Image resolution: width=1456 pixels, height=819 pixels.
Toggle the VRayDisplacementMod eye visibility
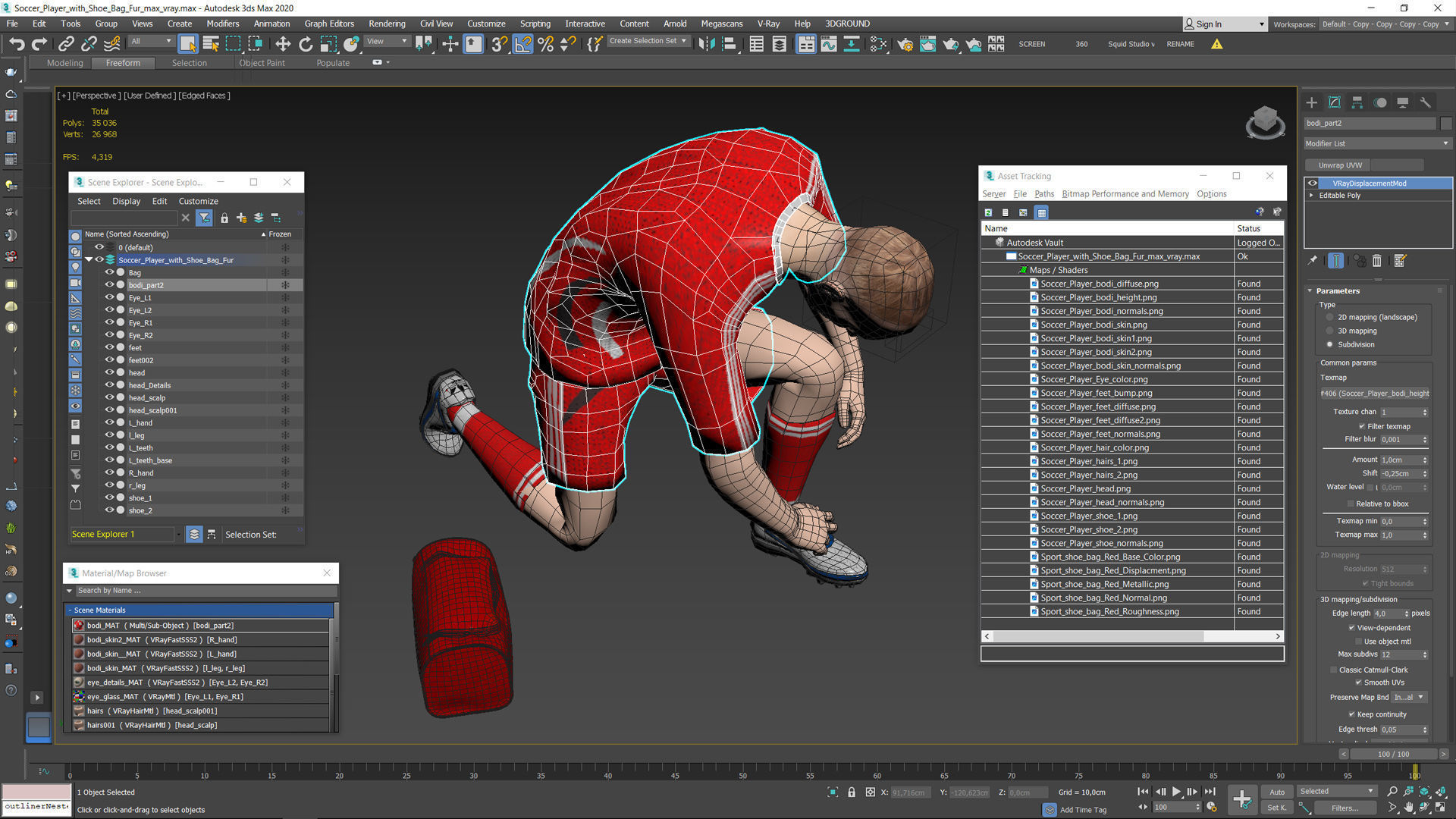coord(1312,184)
